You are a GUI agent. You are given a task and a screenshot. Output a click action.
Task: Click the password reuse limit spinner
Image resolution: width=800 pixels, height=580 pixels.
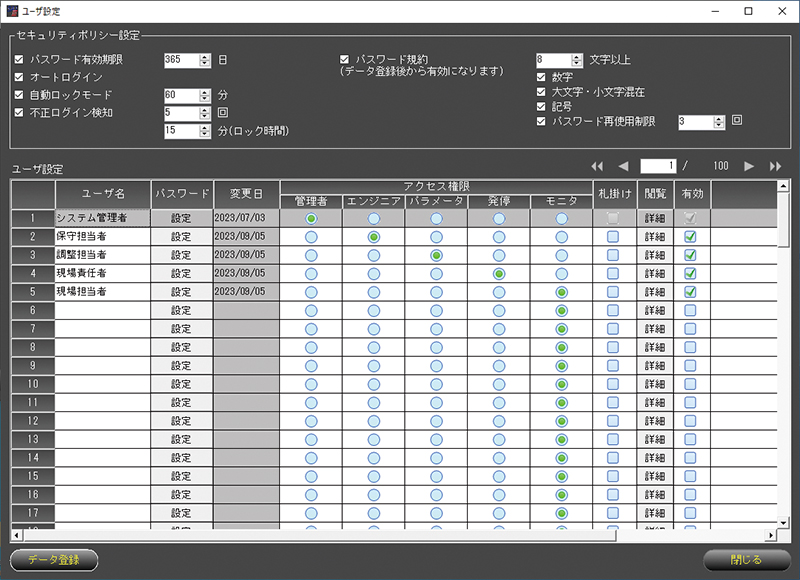click(719, 122)
